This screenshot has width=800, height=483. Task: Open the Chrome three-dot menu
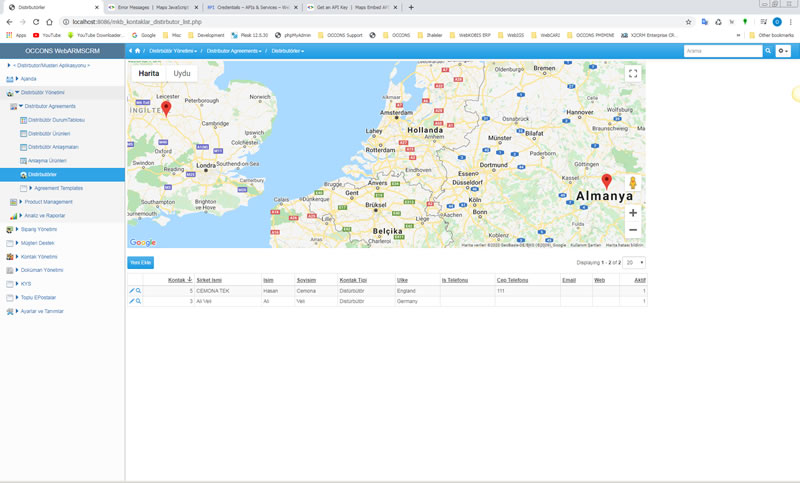790,22
